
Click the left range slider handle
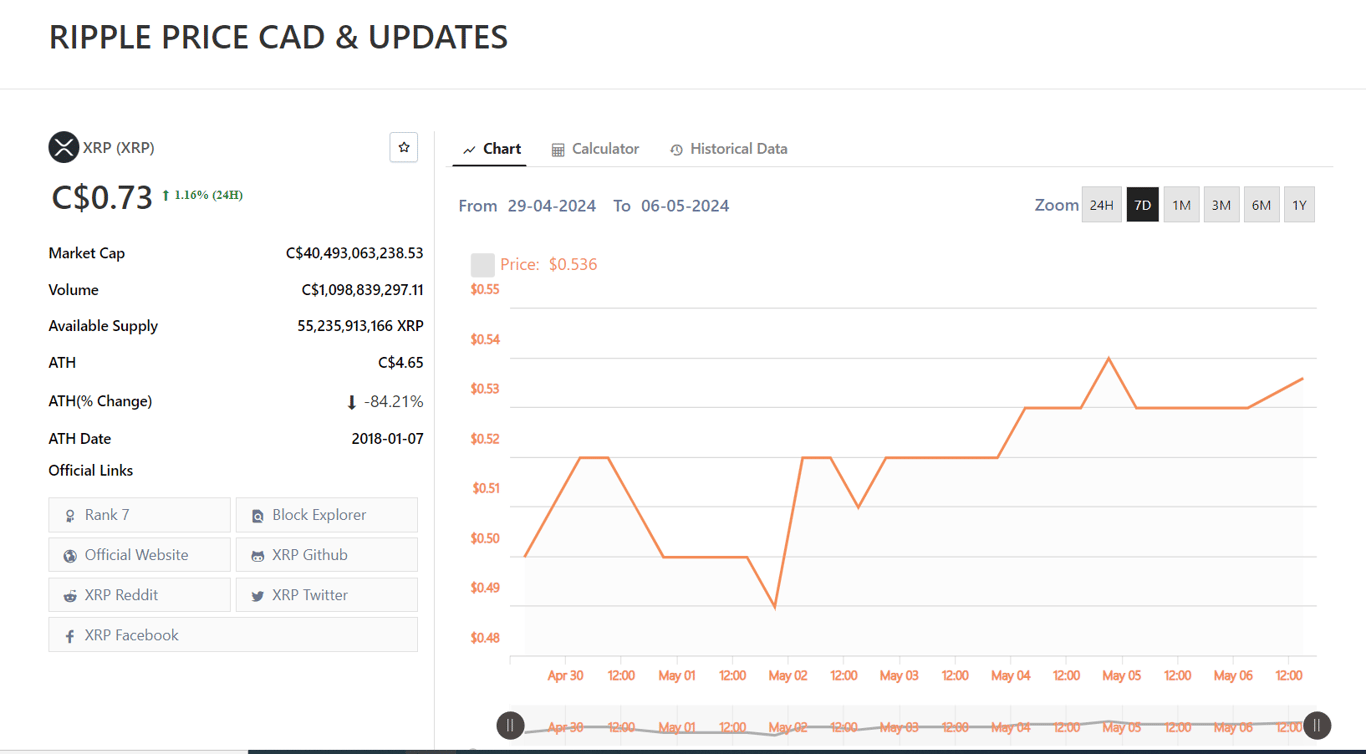[x=510, y=725]
